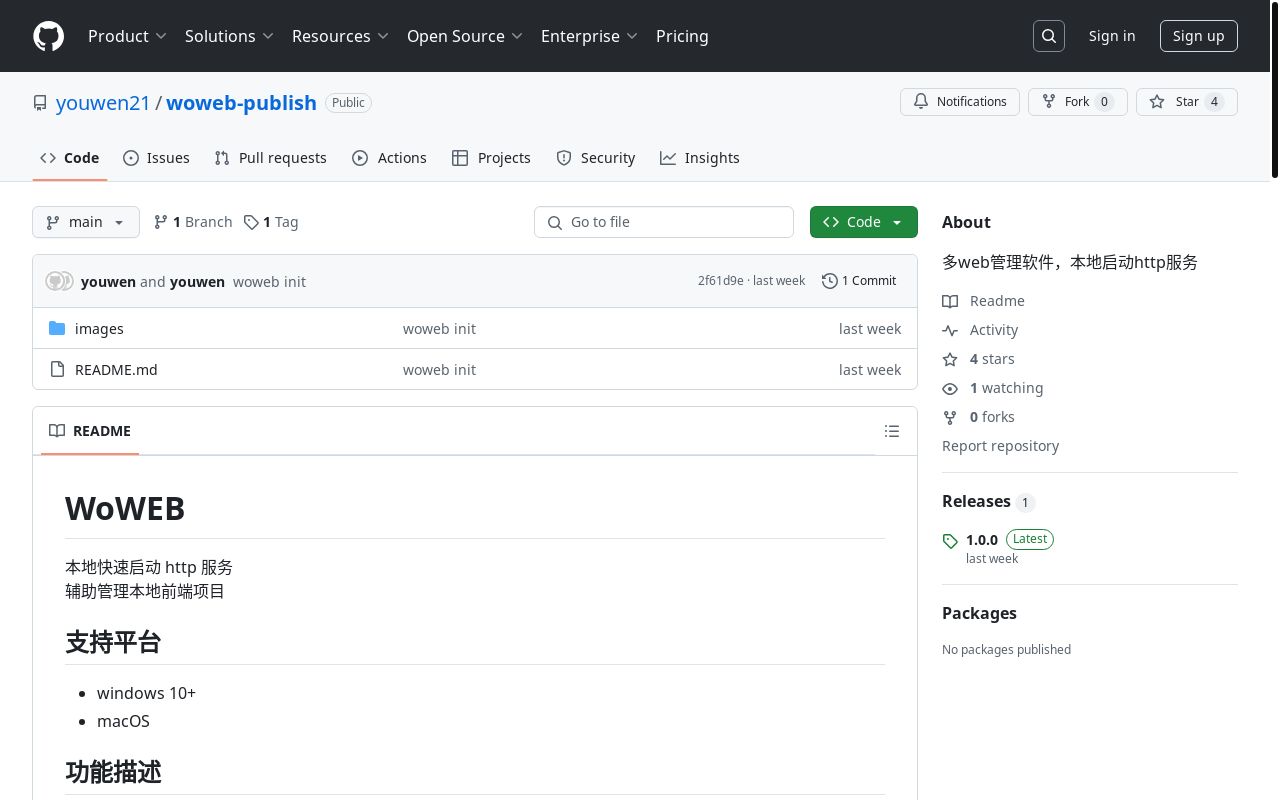The height and width of the screenshot is (800, 1280).
Task: Toggle Notifications for this repository
Action: click(x=960, y=102)
